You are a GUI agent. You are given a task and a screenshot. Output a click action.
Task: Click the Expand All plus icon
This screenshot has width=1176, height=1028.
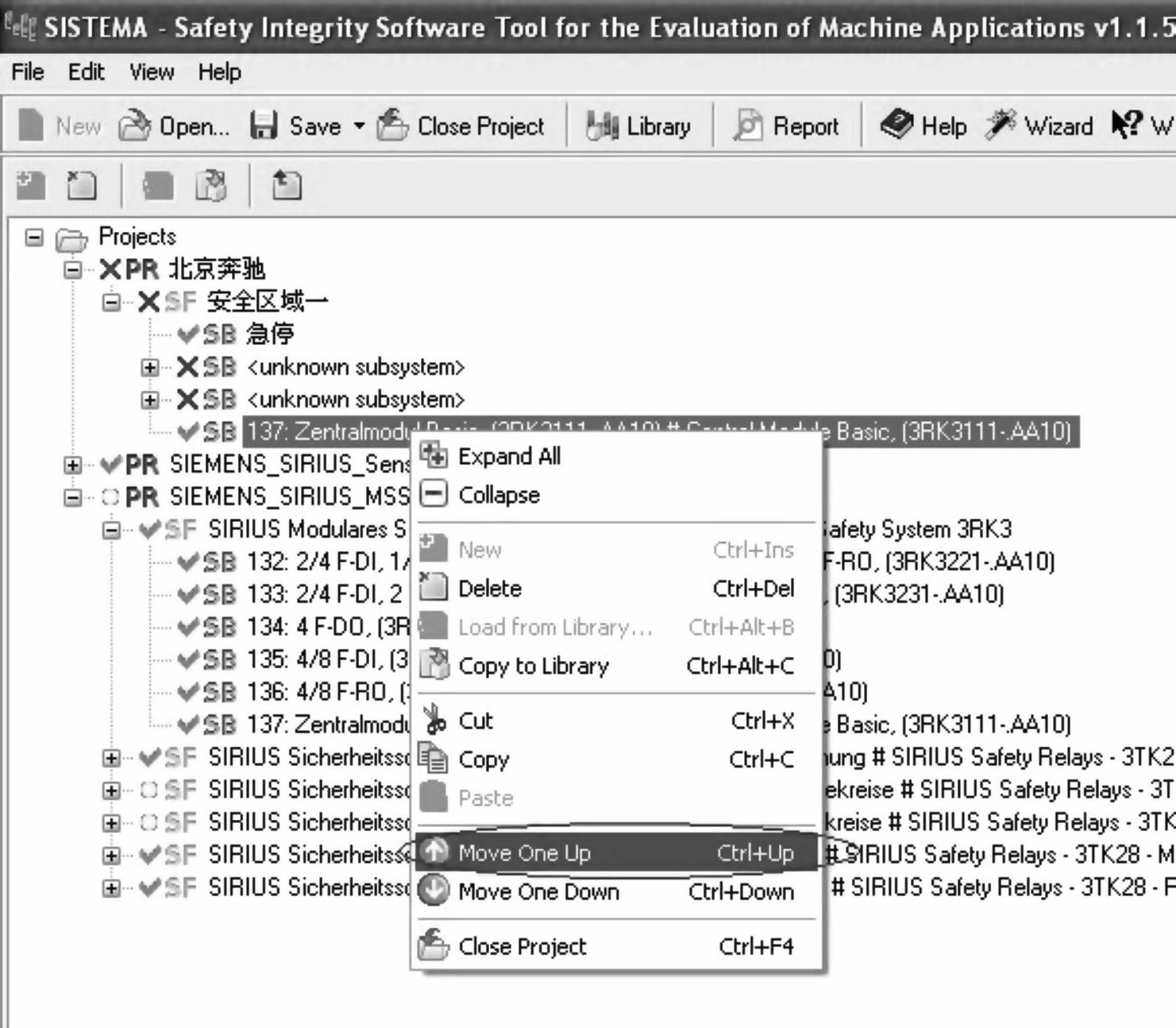[434, 456]
